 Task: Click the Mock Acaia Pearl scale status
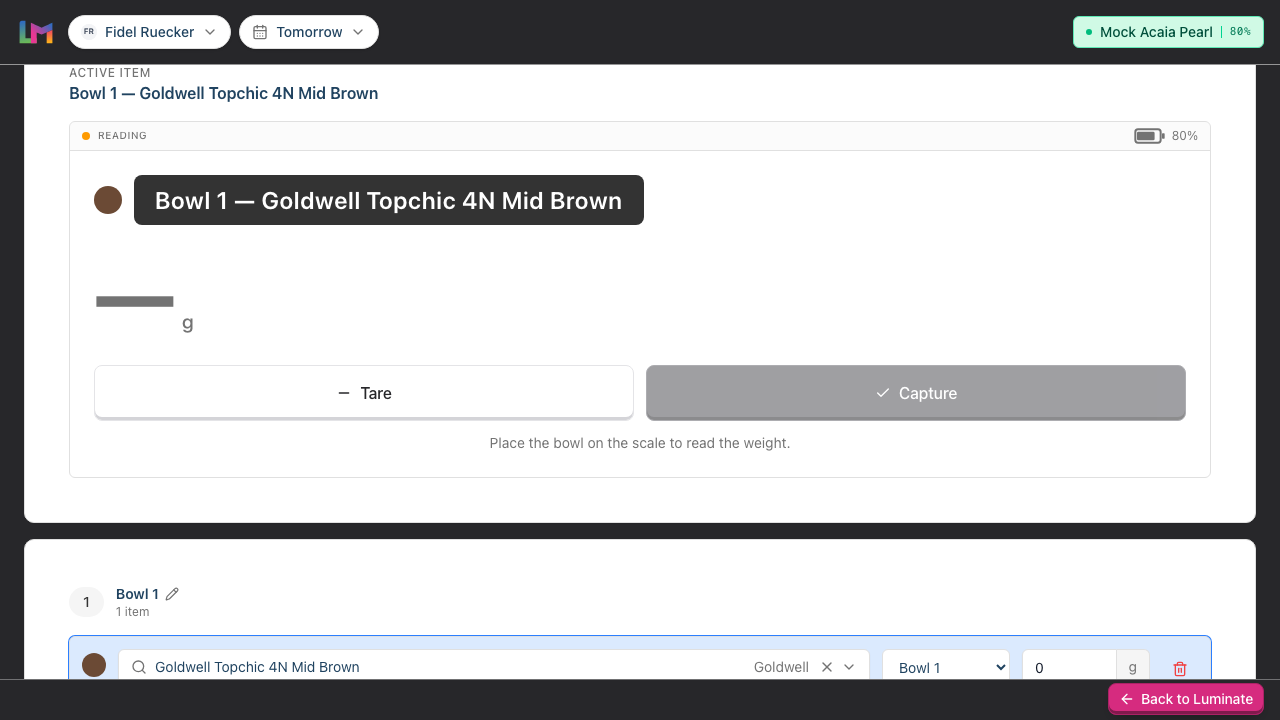click(x=1168, y=32)
